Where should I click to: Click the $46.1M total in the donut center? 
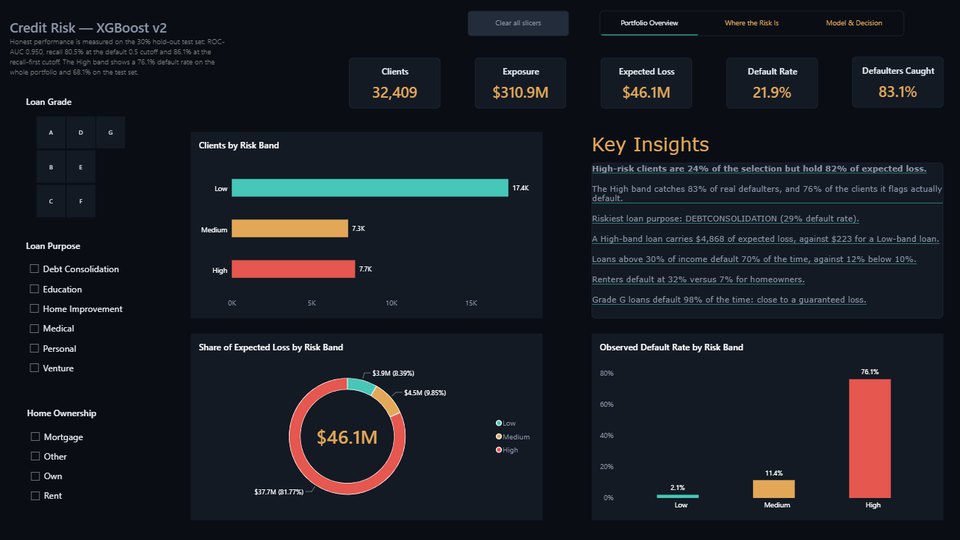[x=347, y=437]
